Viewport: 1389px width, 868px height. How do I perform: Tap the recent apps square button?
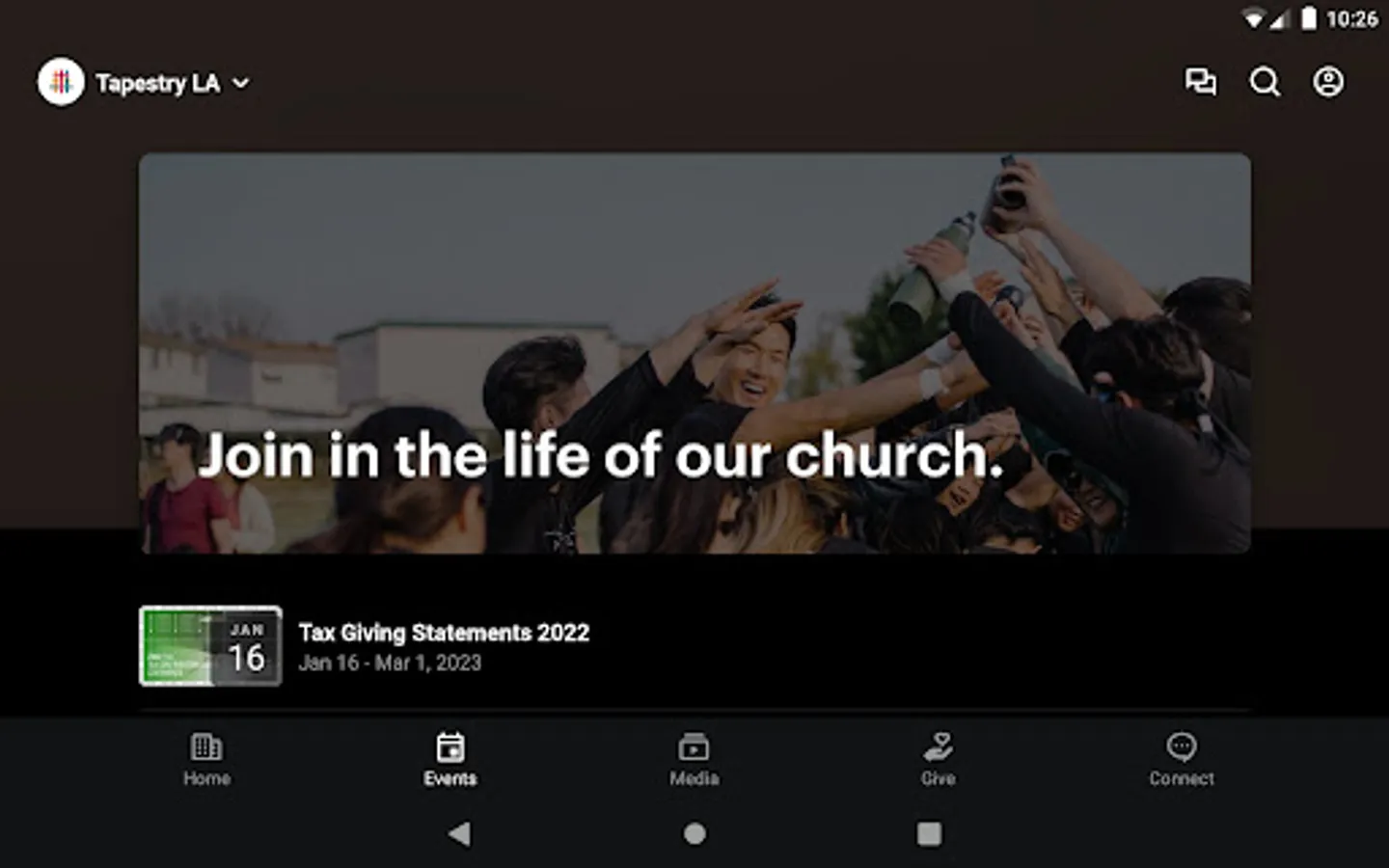click(x=929, y=833)
